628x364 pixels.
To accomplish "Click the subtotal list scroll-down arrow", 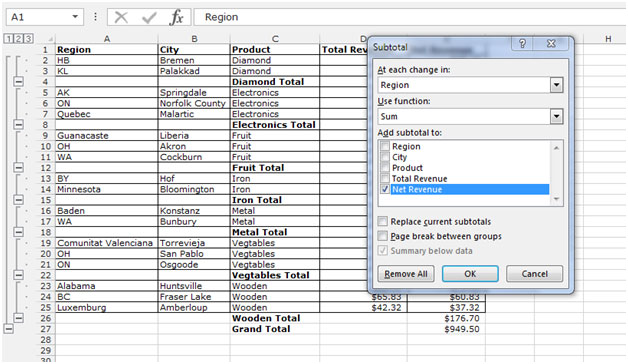I will (556, 199).
